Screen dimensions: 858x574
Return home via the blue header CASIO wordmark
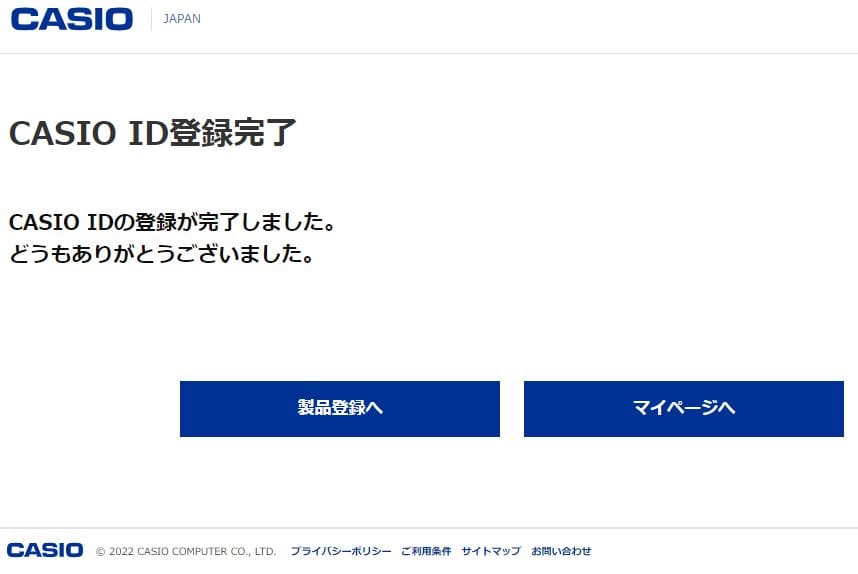tap(72, 19)
